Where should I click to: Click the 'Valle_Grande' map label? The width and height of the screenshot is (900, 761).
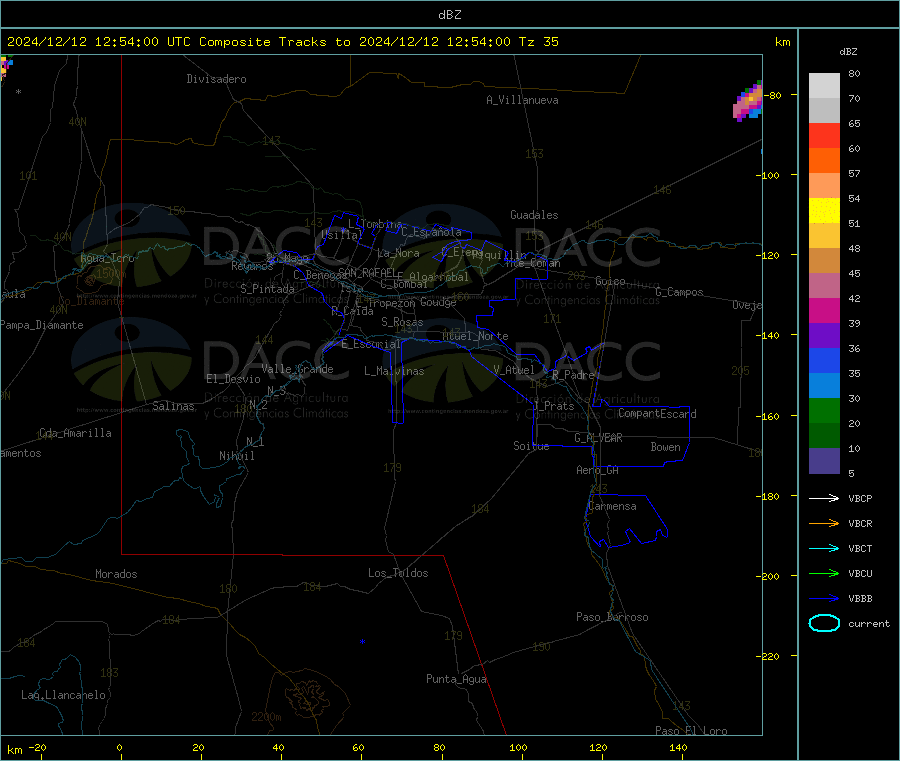click(x=297, y=369)
